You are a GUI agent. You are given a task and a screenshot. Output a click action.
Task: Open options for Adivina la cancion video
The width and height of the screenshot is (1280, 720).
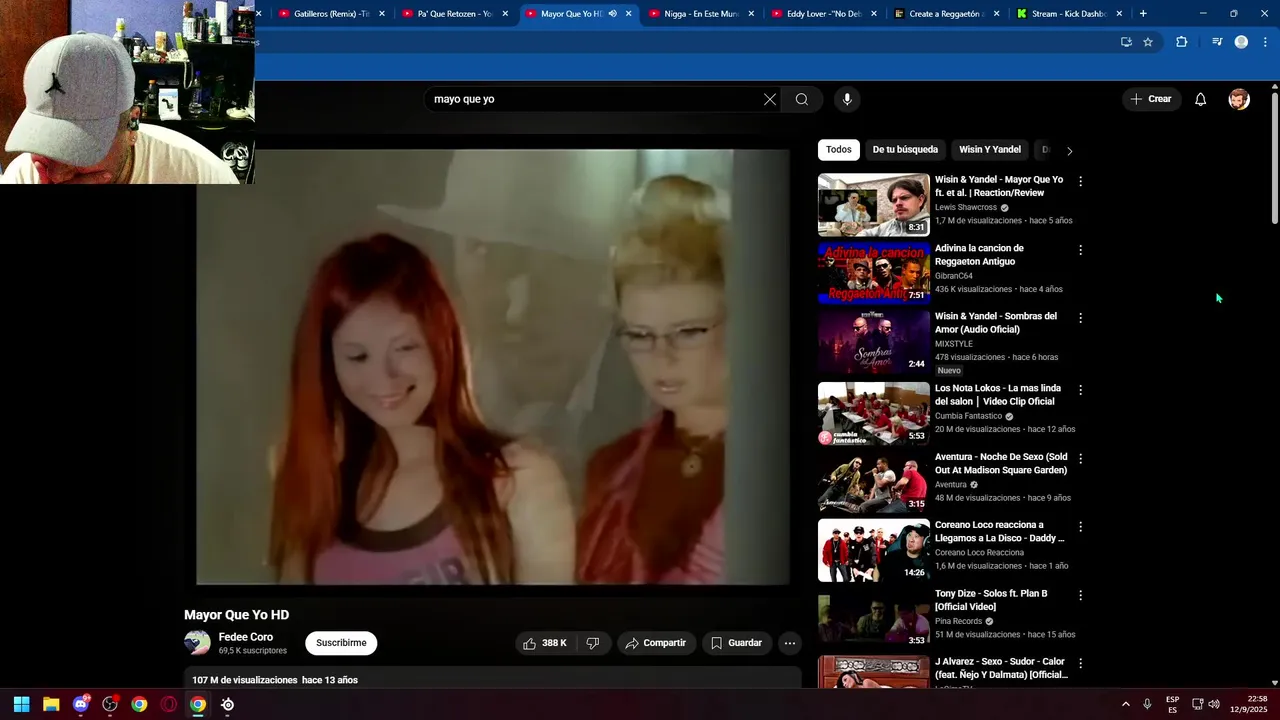[x=1080, y=250]
